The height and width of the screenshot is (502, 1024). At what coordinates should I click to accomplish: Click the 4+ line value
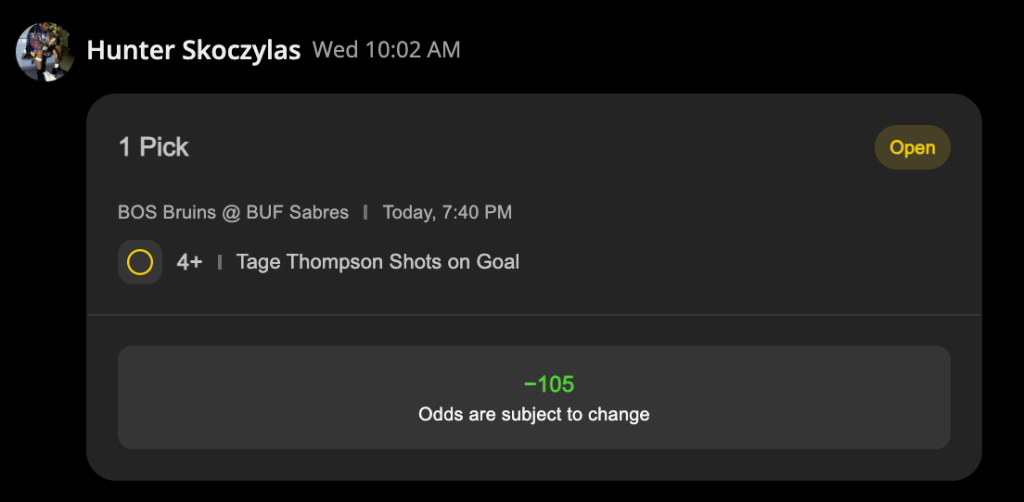(189, 262)
